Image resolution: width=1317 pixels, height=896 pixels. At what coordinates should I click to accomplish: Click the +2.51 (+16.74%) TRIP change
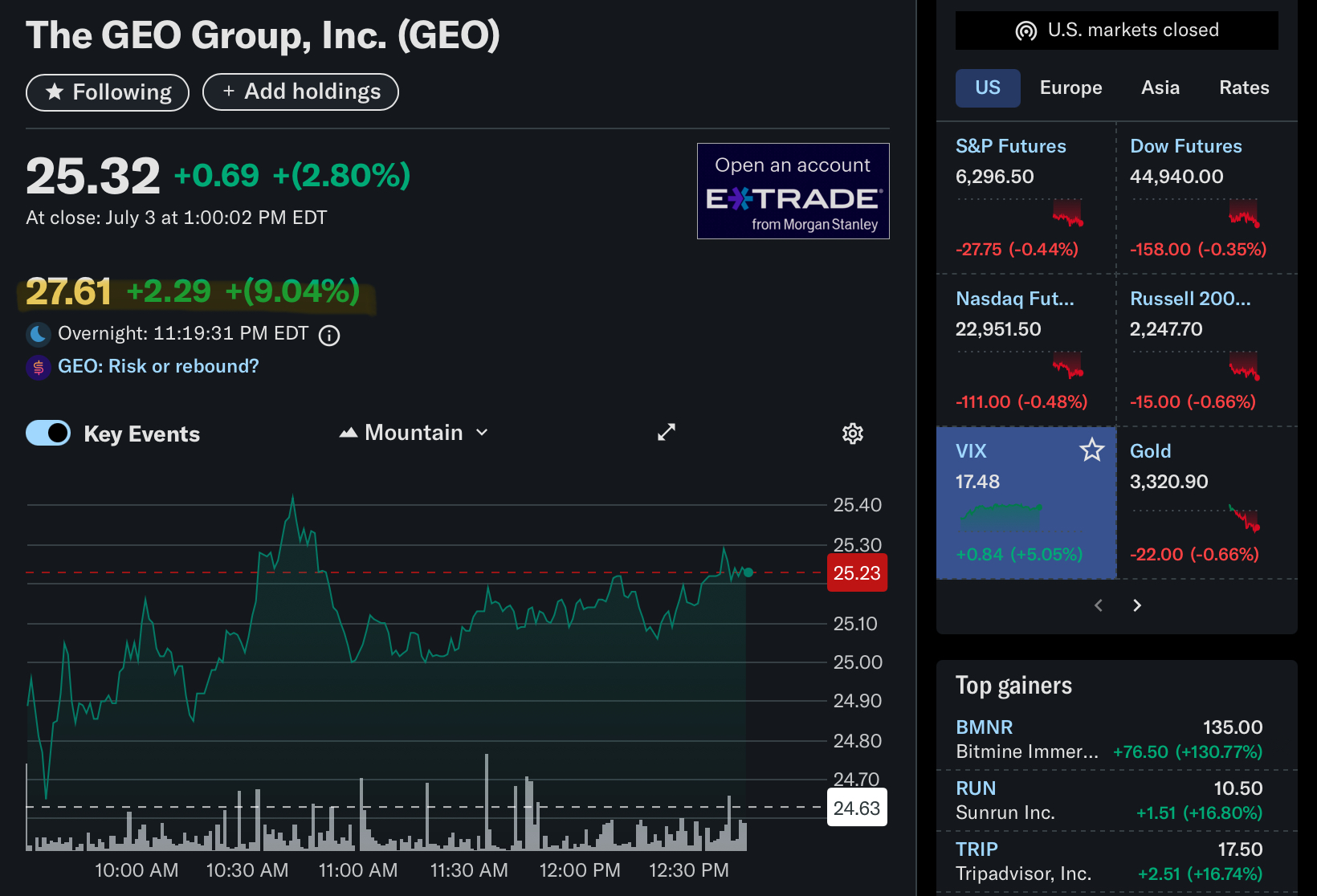[1201, 874]
